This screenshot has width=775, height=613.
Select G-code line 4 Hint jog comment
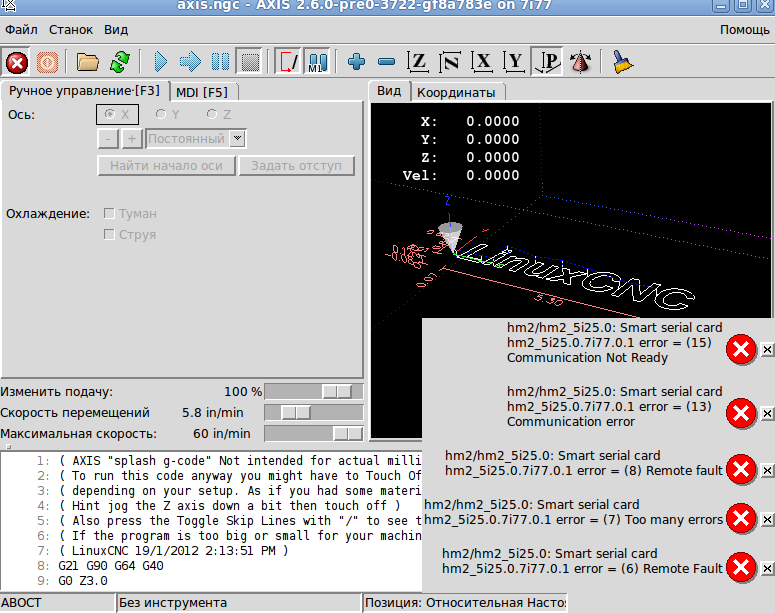tap(229, 506)
